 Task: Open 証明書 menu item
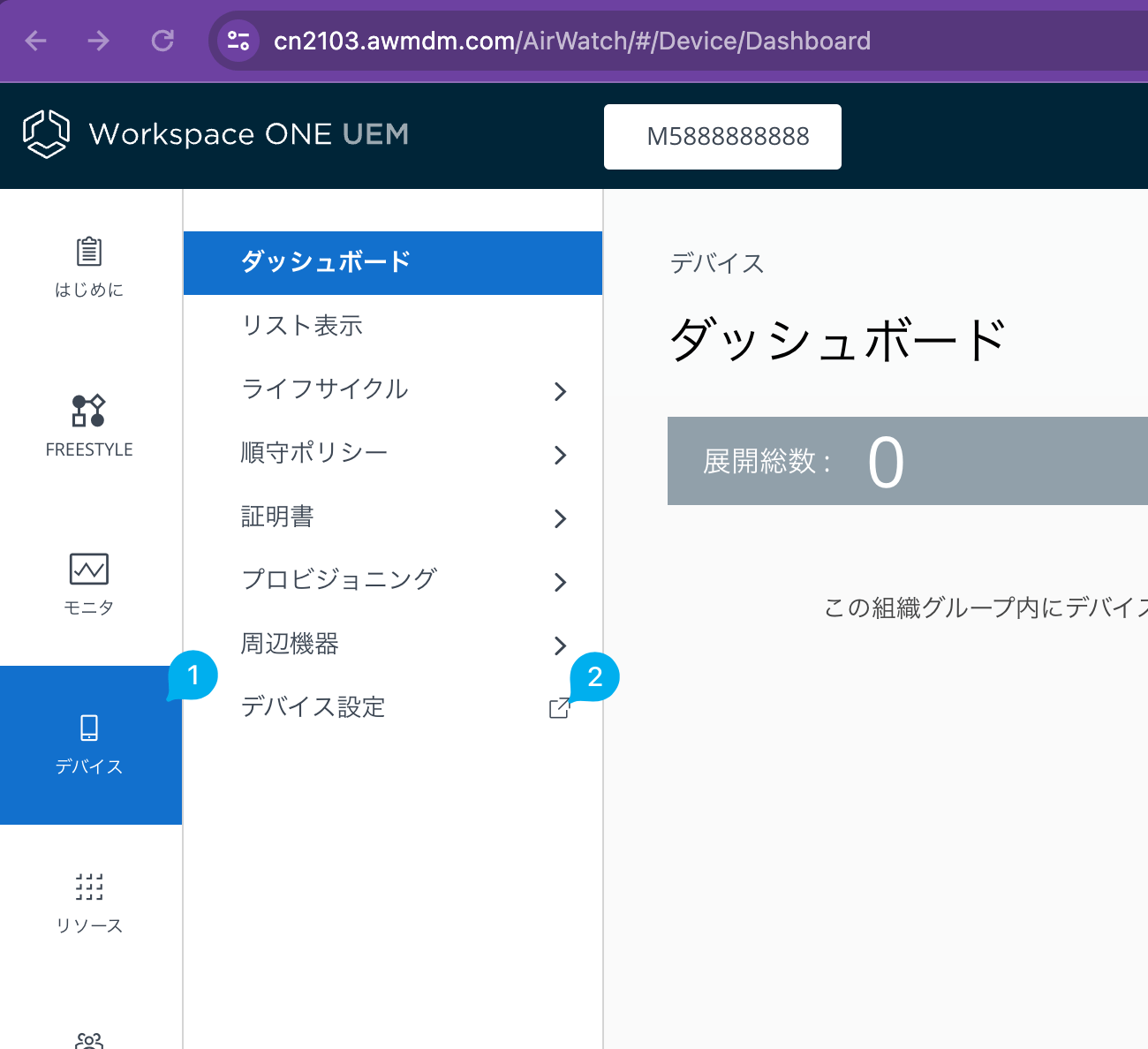tap(393, 517)
